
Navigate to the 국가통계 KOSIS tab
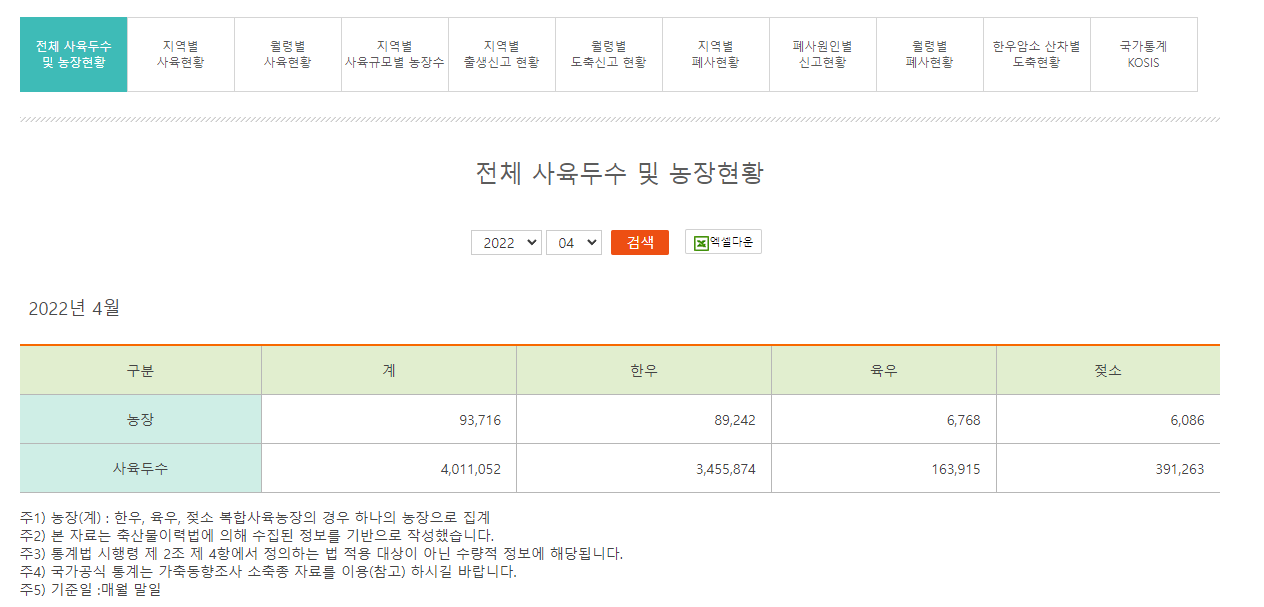pyautogui.click(x=1143, y=54)
